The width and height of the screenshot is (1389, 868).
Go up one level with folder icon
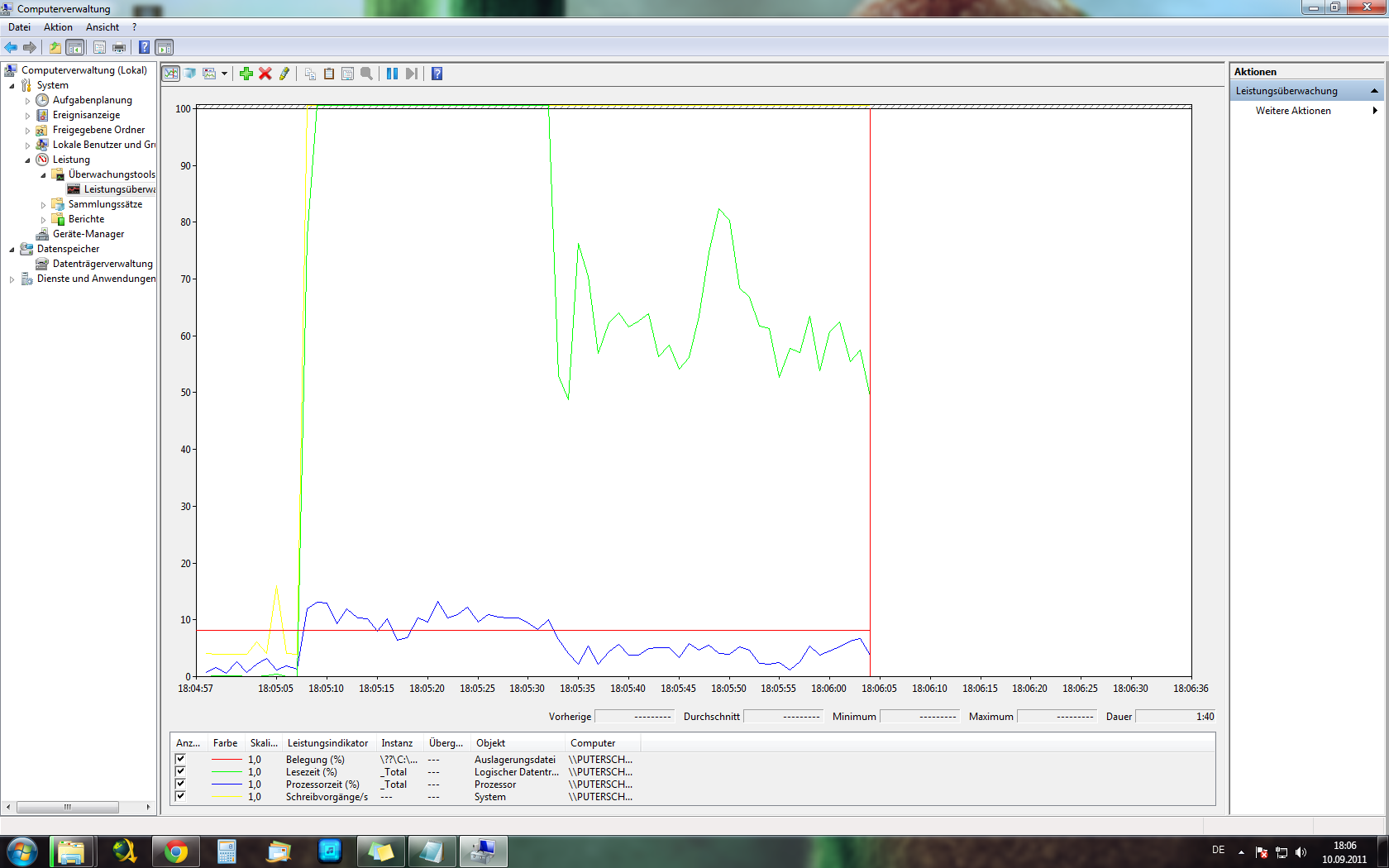pos(55,48)
